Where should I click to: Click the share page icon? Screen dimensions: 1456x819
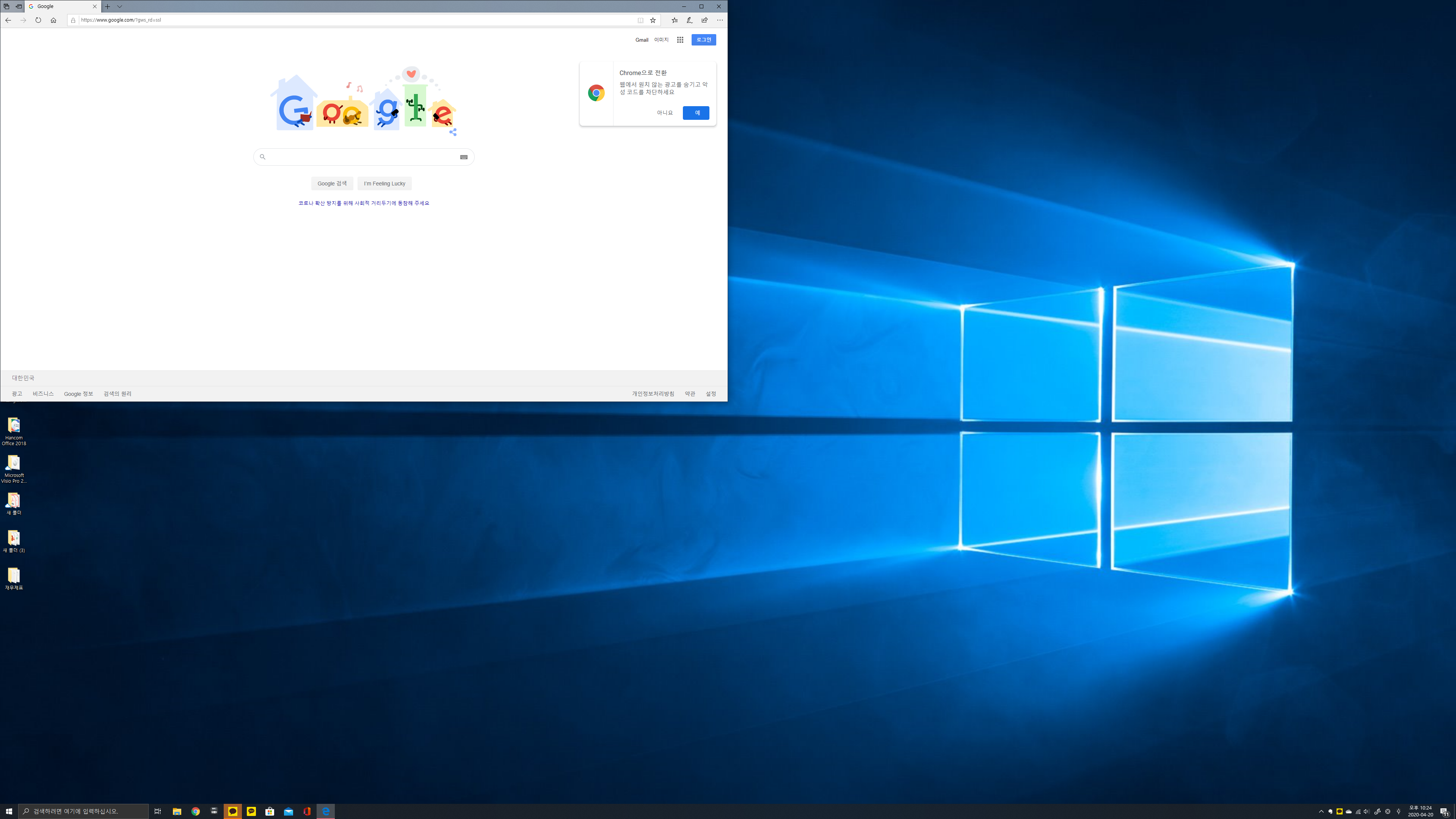coord(704,20)
